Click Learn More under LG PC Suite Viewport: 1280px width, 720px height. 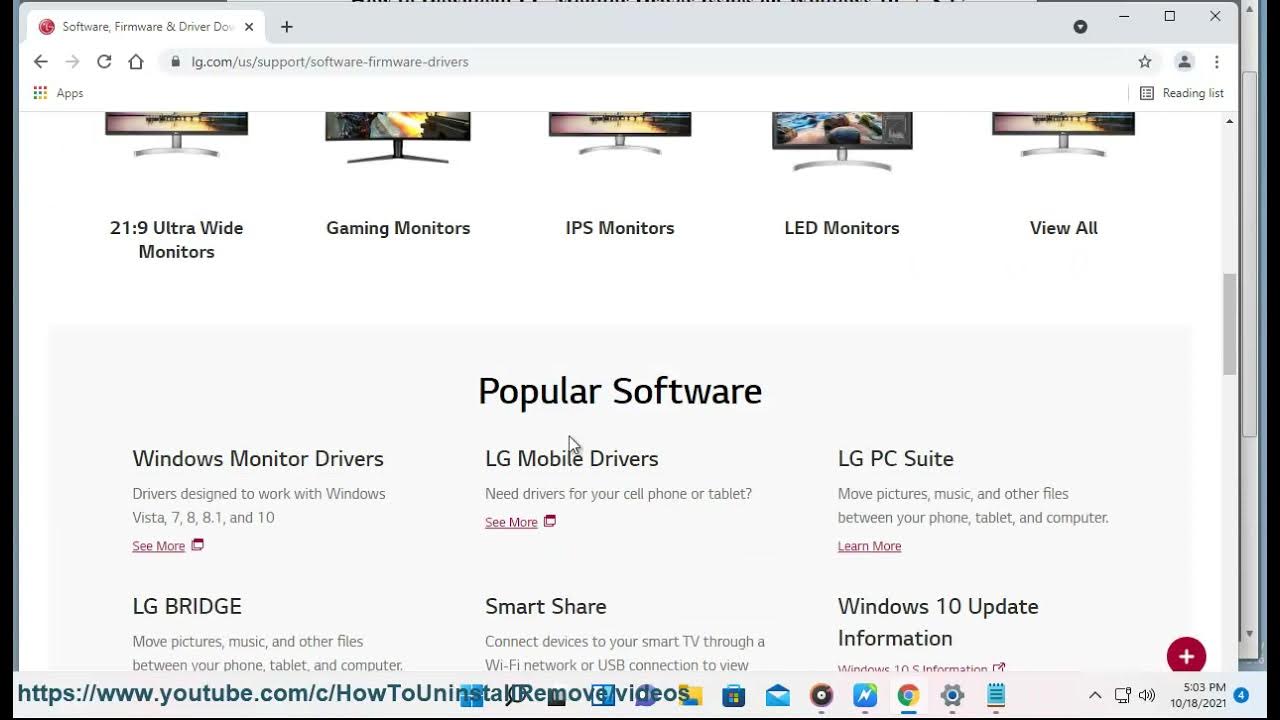coord(869,546)
